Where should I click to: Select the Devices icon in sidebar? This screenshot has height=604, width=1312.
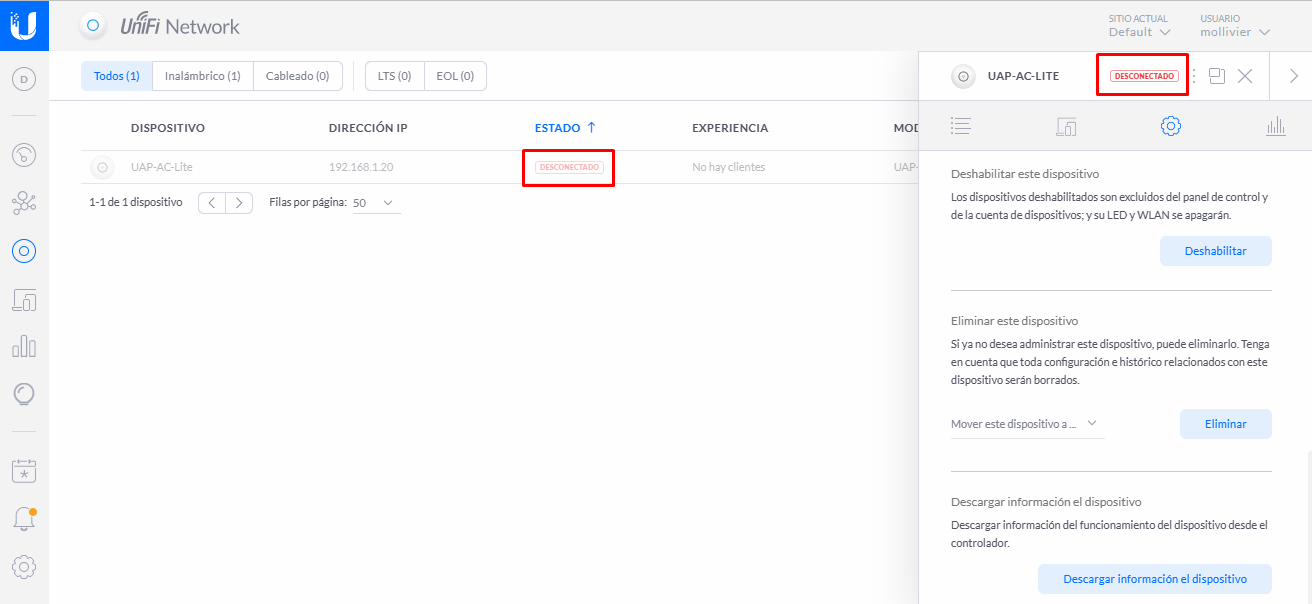[x=24, y=251]
